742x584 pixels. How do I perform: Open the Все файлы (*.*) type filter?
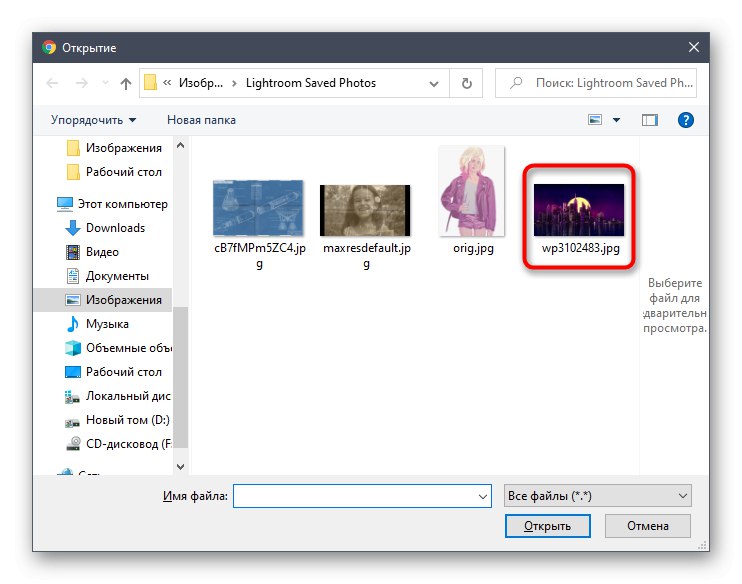pyautogui.click(x=597, y=496)
